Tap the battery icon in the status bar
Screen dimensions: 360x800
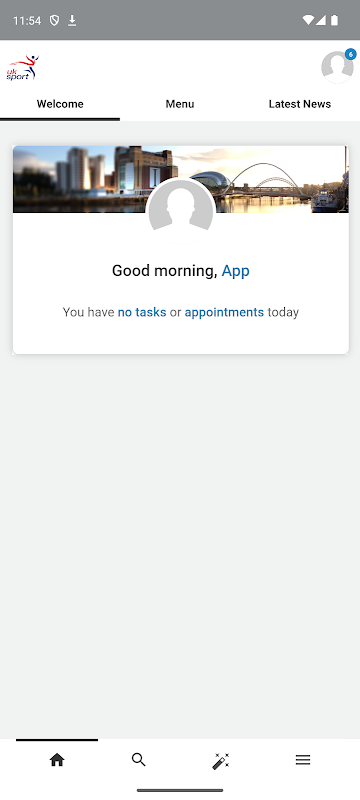click(335, 20)
